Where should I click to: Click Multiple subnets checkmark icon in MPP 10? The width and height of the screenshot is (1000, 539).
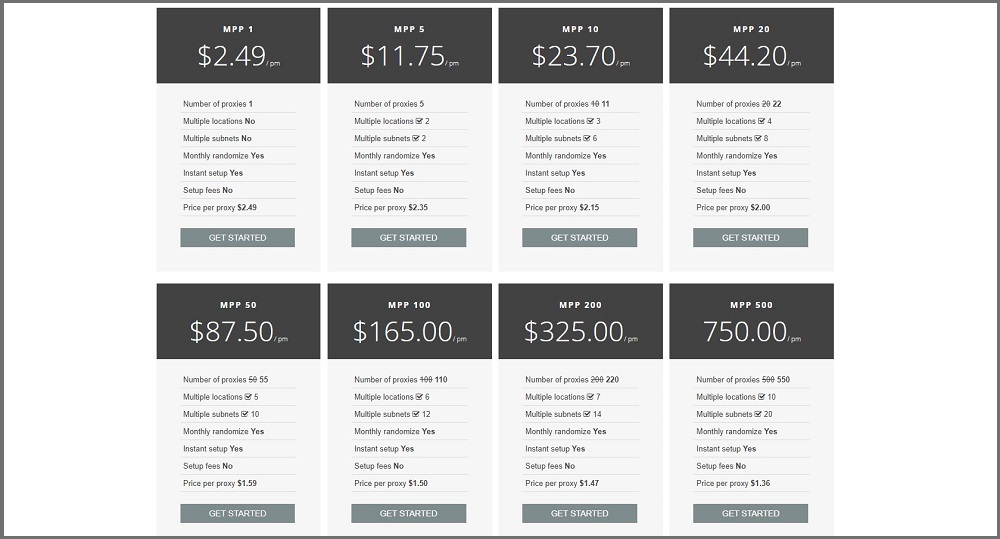pos(587,138)
